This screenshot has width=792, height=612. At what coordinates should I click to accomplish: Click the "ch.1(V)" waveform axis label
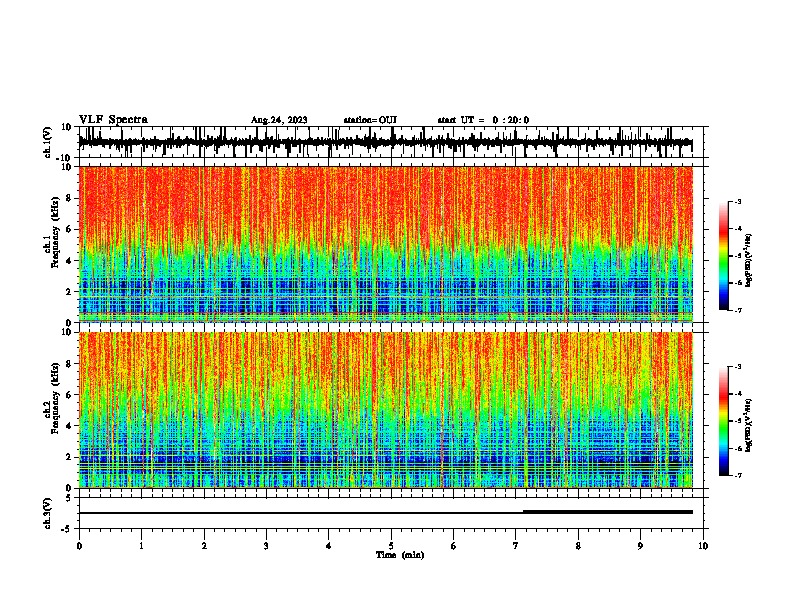tap(48, 142)
